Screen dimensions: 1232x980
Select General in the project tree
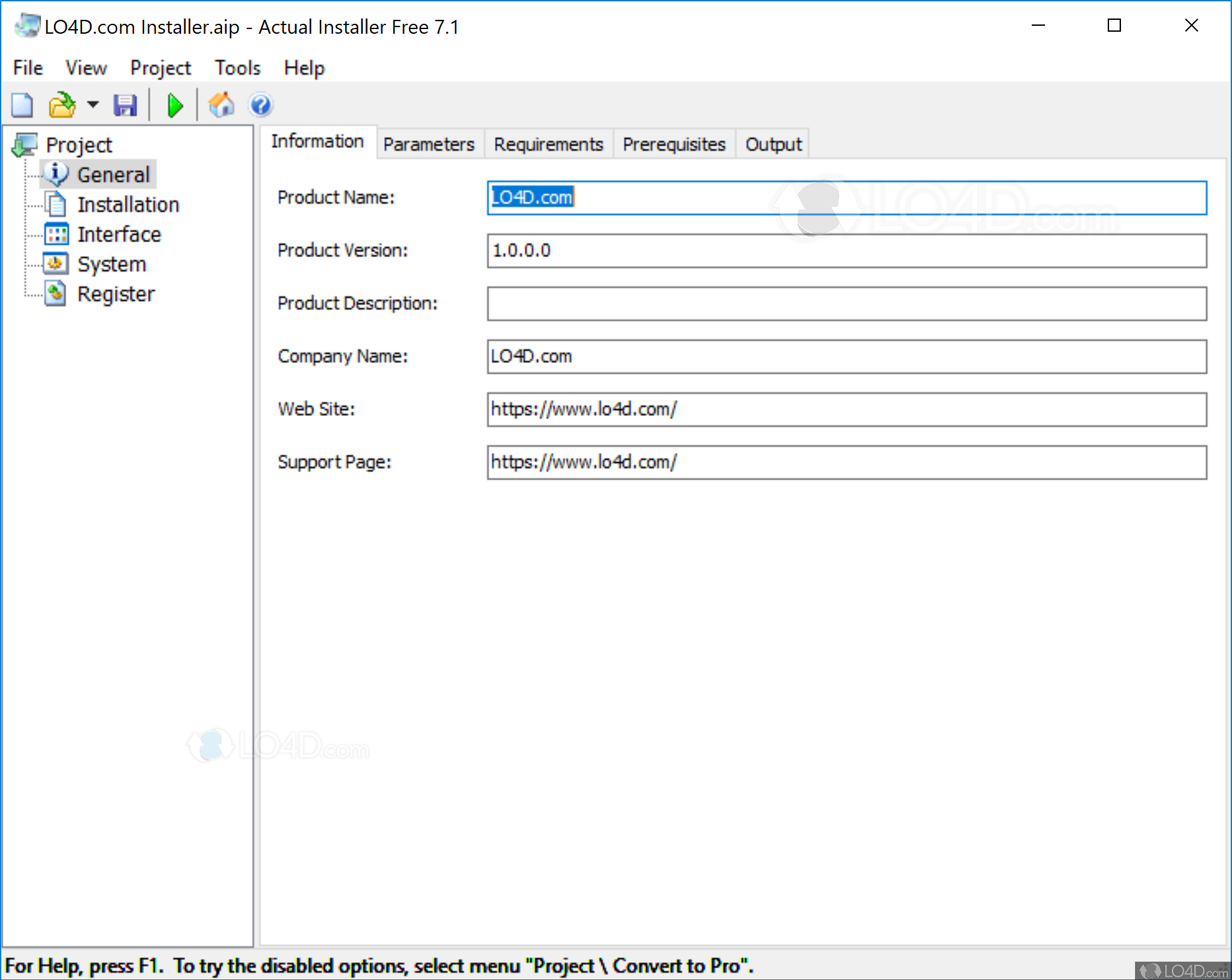click(113, 175)
